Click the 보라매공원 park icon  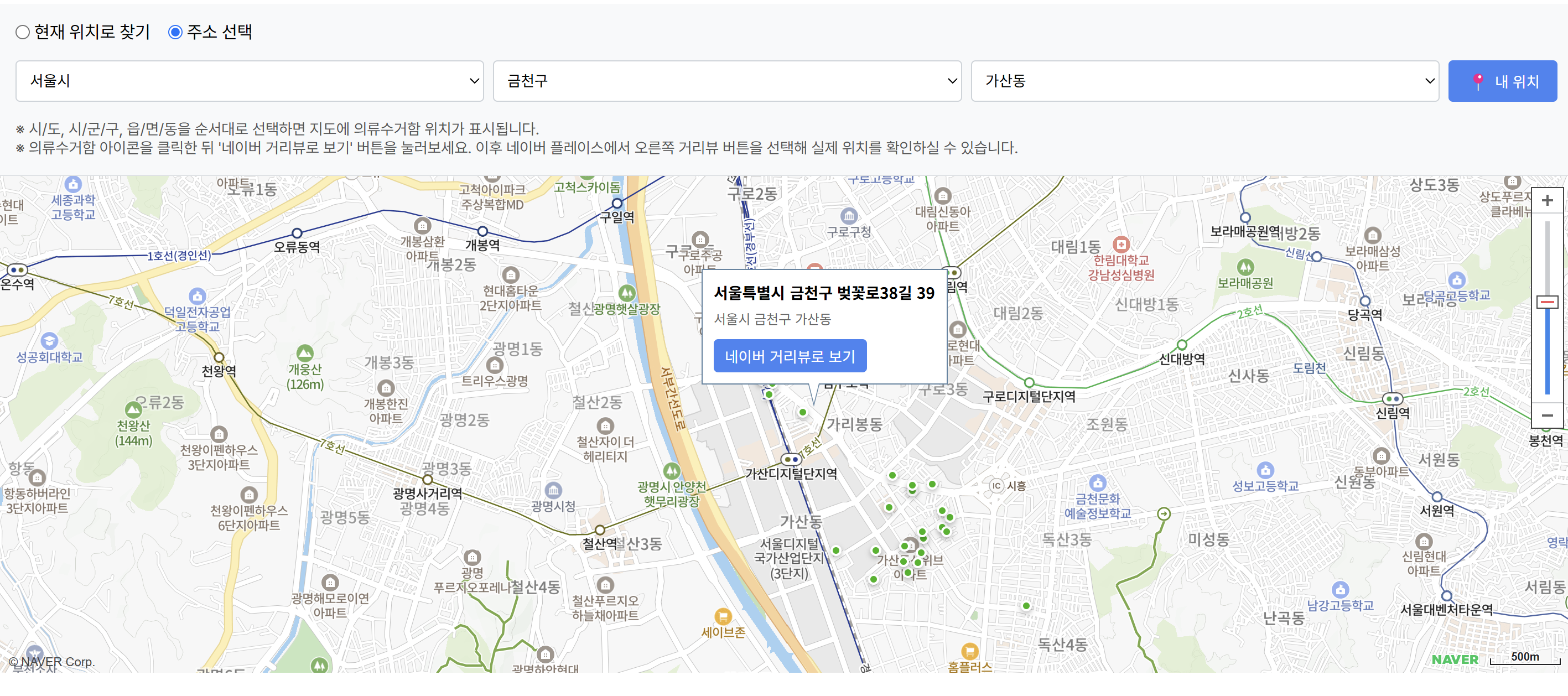(x=1245, y=267)
